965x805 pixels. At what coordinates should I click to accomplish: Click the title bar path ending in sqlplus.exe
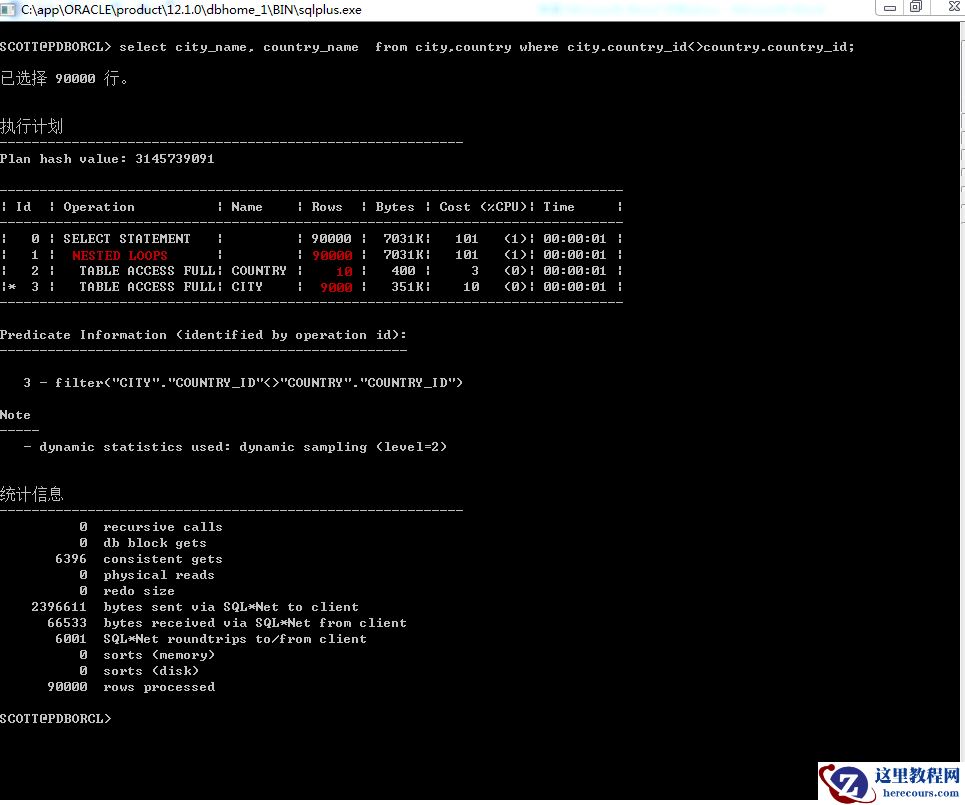coord(191,10)
